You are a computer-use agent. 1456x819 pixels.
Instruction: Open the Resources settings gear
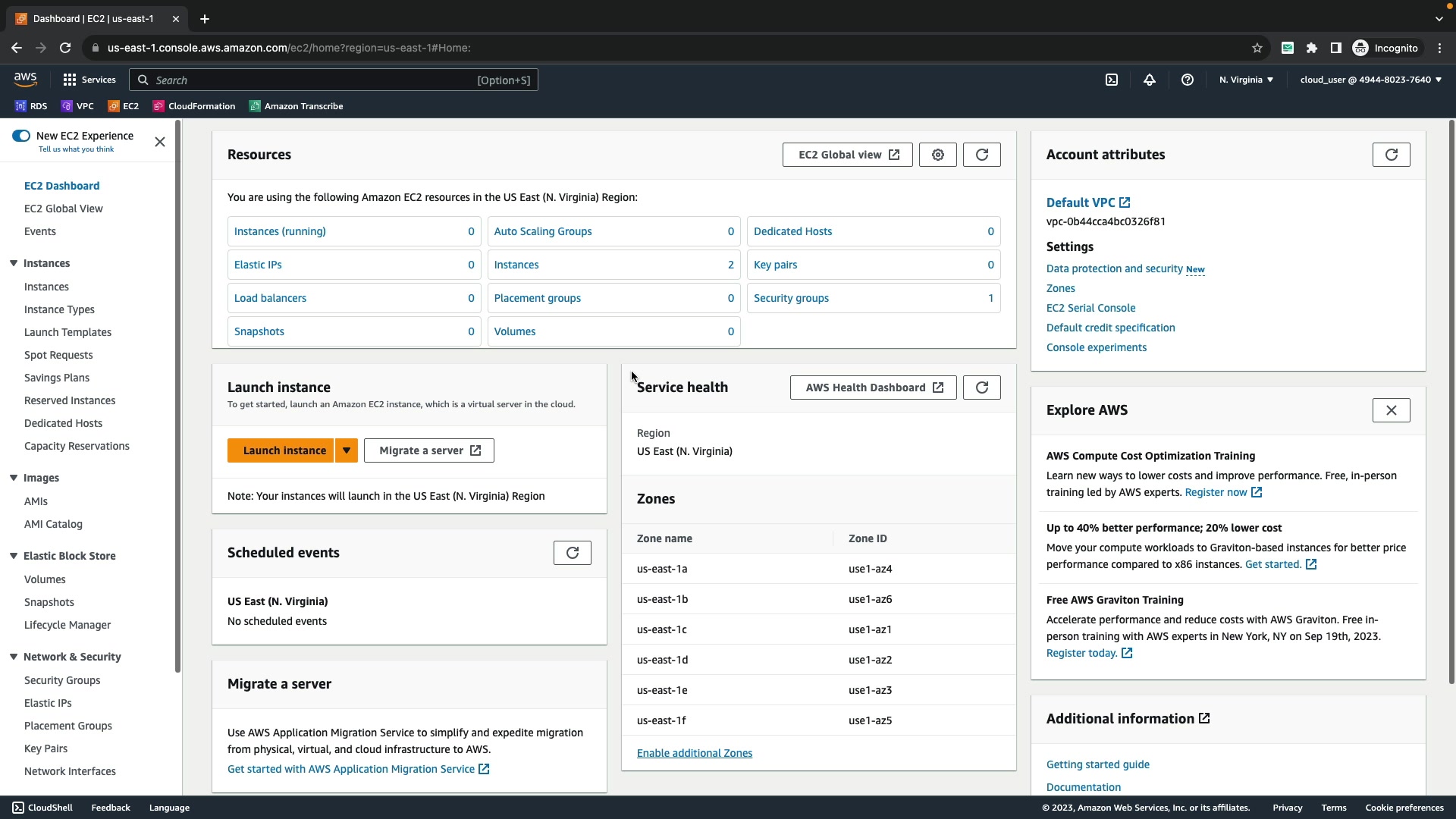tap(938, 155)
